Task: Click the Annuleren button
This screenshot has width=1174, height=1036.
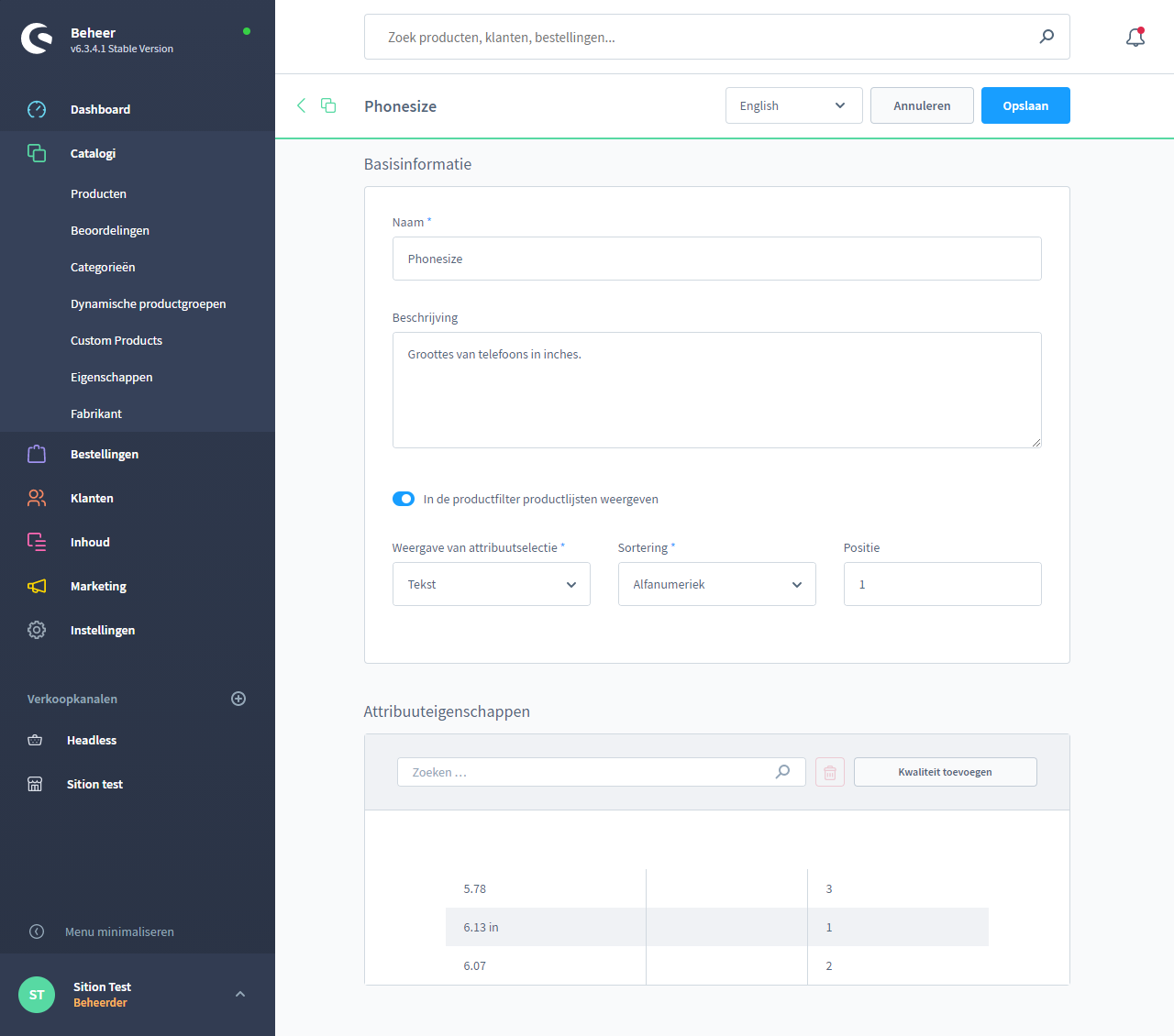Action: point(921,105)
